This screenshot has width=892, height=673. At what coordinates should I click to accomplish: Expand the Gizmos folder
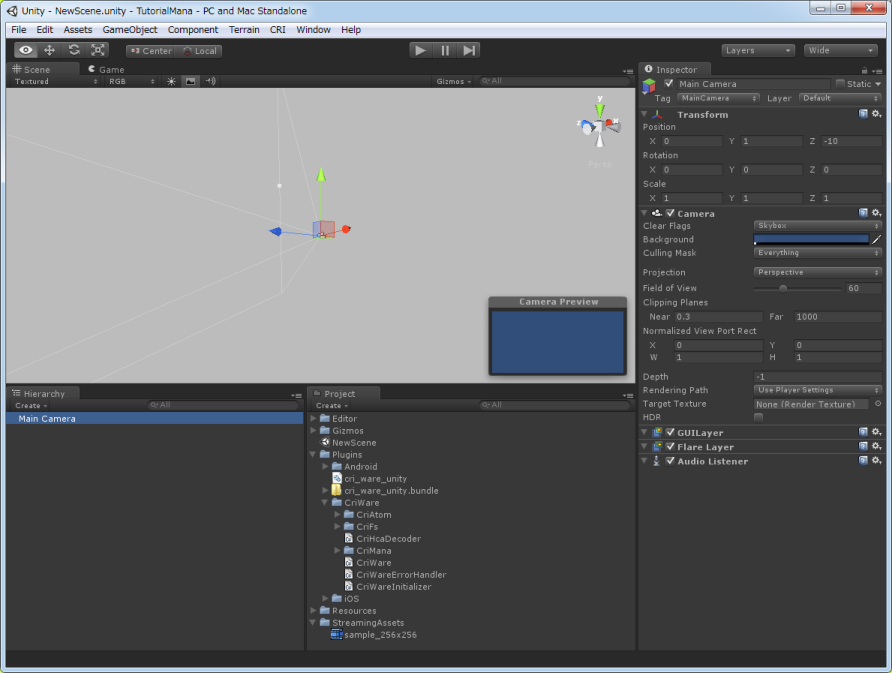313,430
